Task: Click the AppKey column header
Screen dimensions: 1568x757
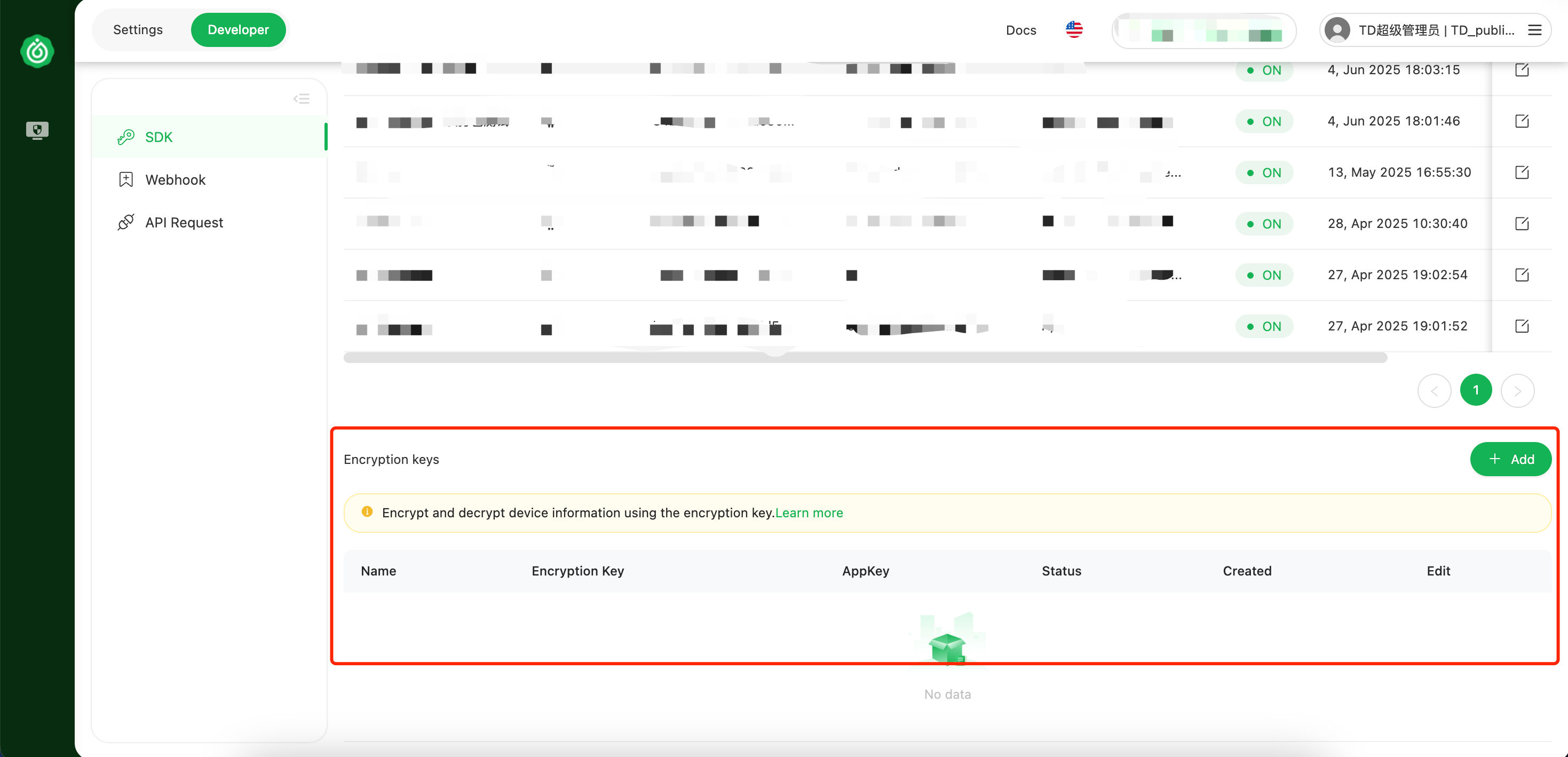Action: tap(866, 571)
